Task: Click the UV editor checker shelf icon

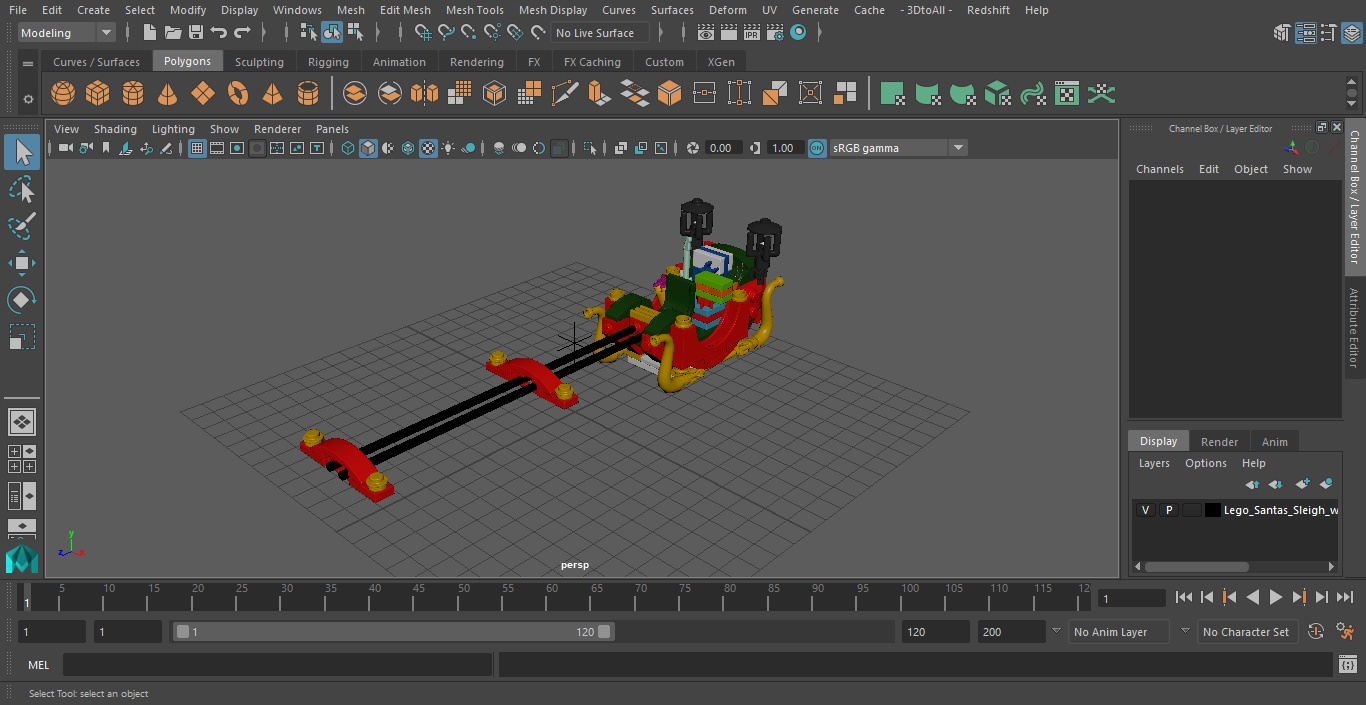Action: coord(1067,94)
